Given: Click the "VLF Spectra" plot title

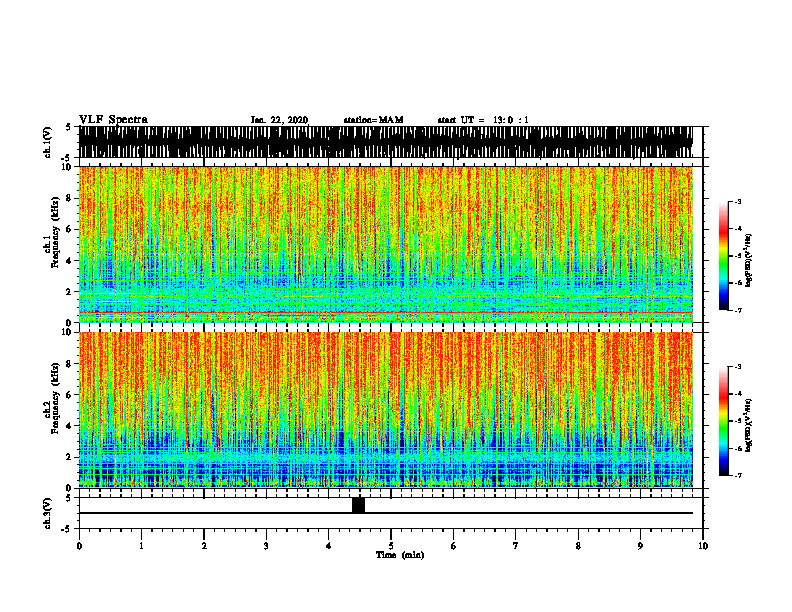Looking at the screenshot, I should pyautogui.click(x=113, y=120).
